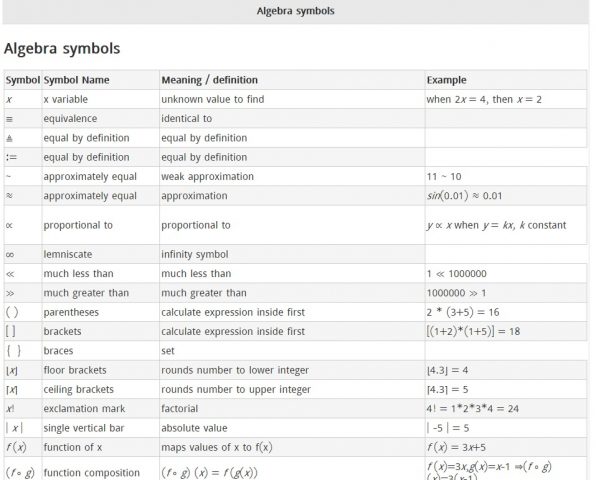Click the 'lemniscate' symbol name
The image size is (596, 480).
coord(68,254)
